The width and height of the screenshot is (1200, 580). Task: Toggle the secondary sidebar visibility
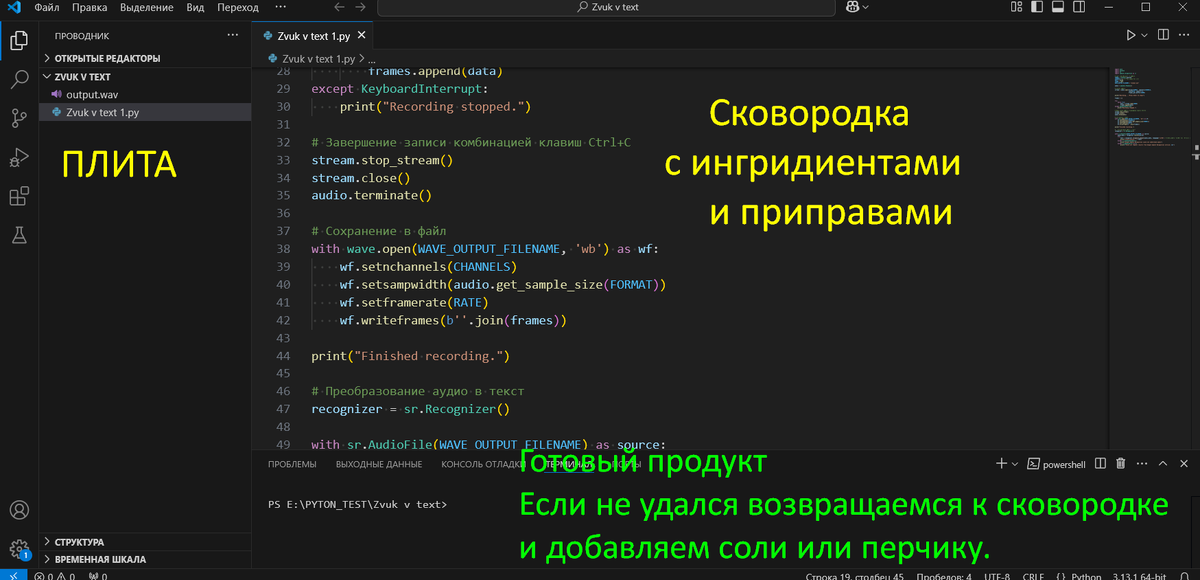tap(1078, 7)
